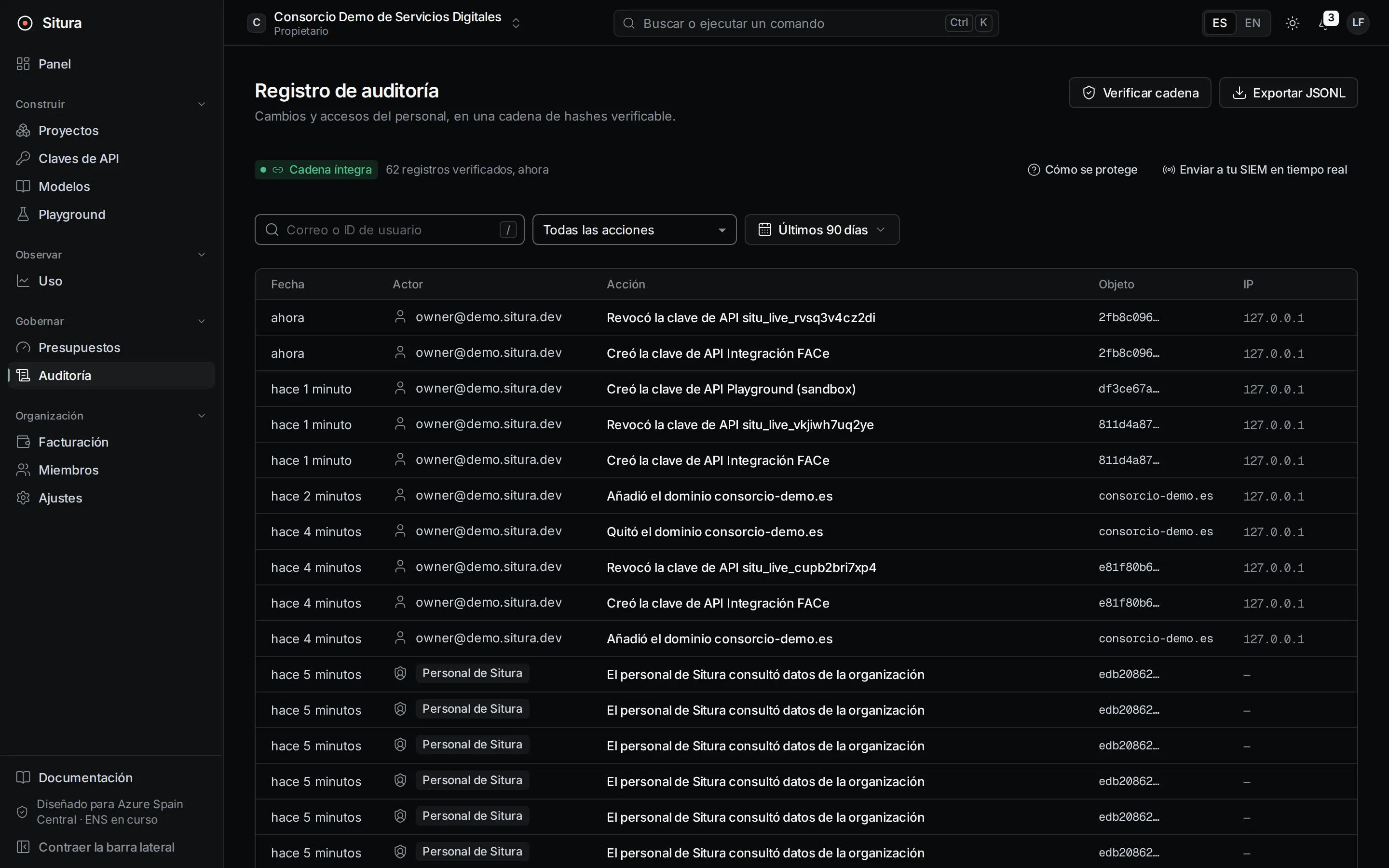Click the Acción column header
Viewport: 1389px width, 868px height.
point(626,284)
